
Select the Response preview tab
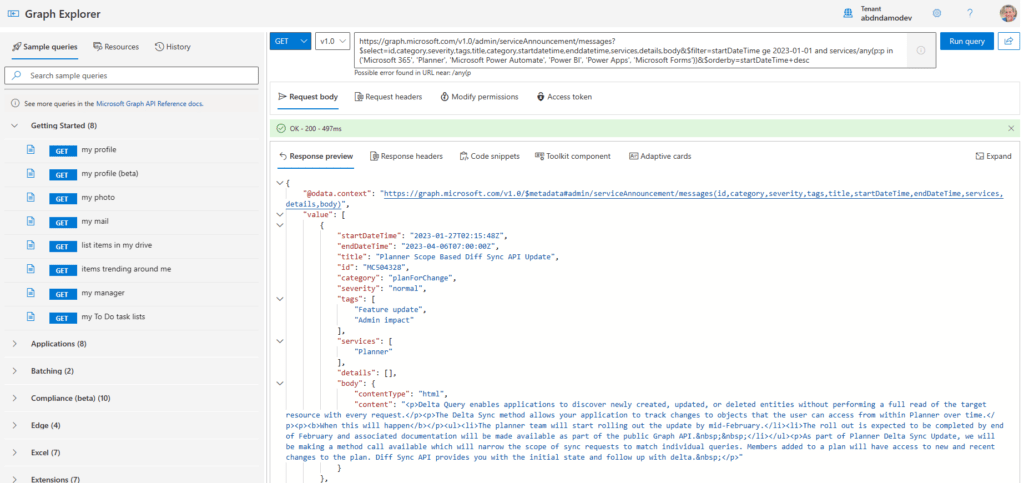316,156
